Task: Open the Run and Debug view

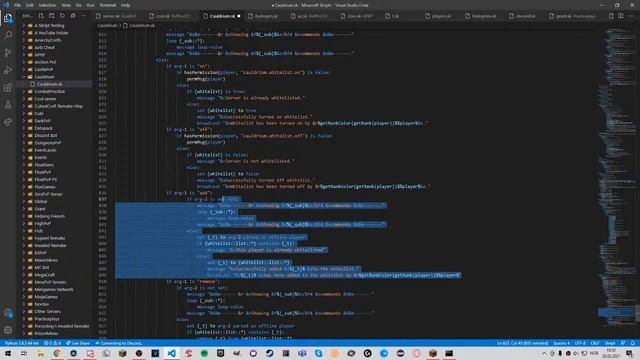Action: click(8, 70)
